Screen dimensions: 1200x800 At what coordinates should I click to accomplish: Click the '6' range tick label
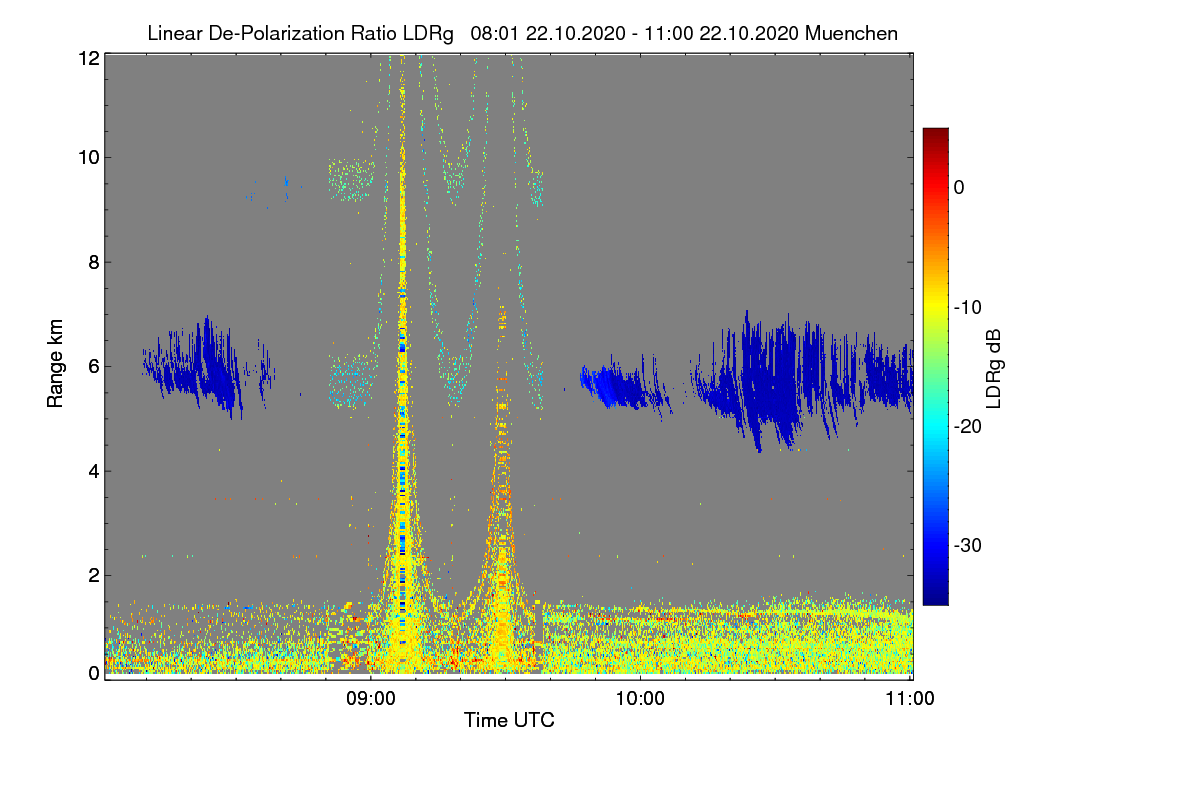point(93,366)
